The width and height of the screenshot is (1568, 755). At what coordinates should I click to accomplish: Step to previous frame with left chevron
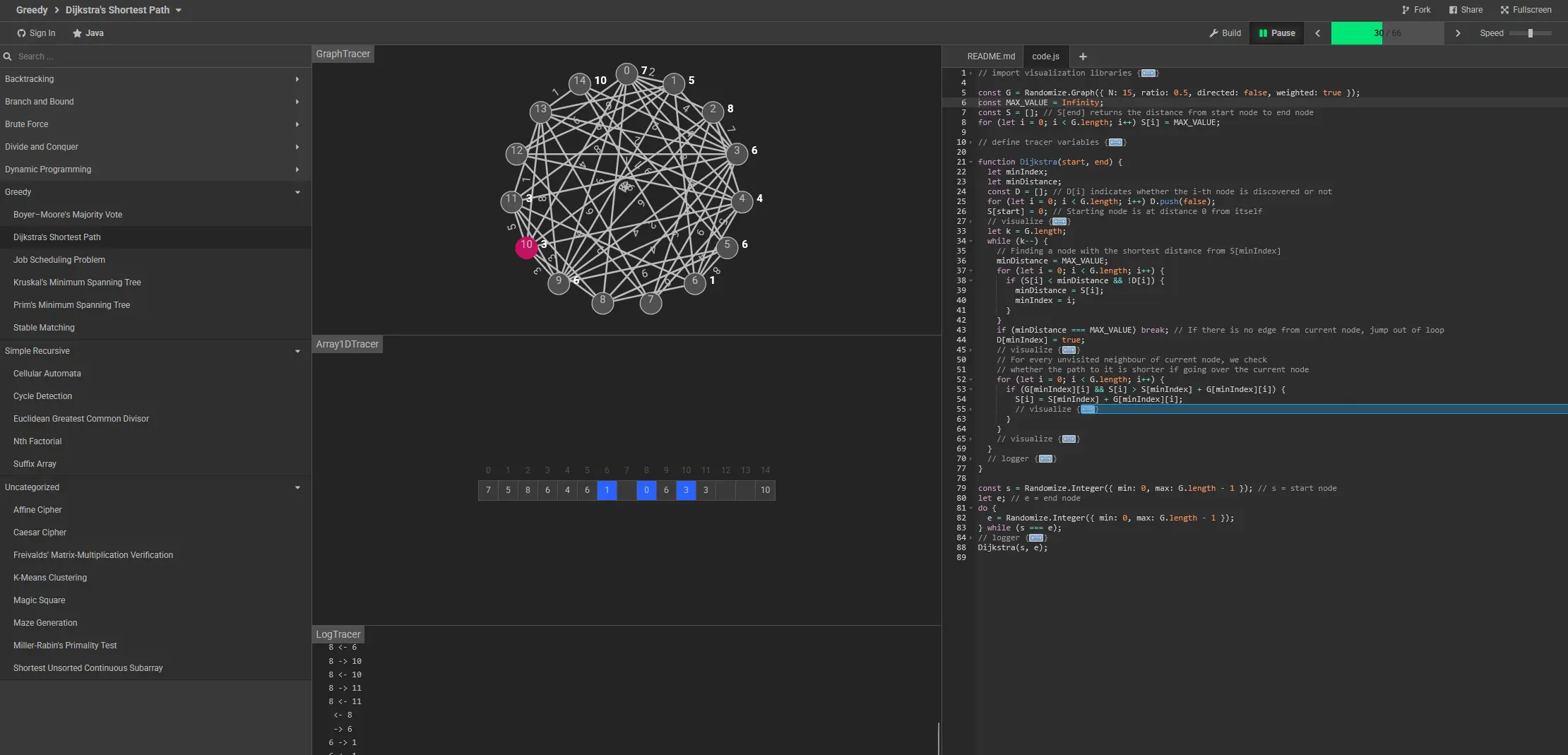coord(1317,33)
